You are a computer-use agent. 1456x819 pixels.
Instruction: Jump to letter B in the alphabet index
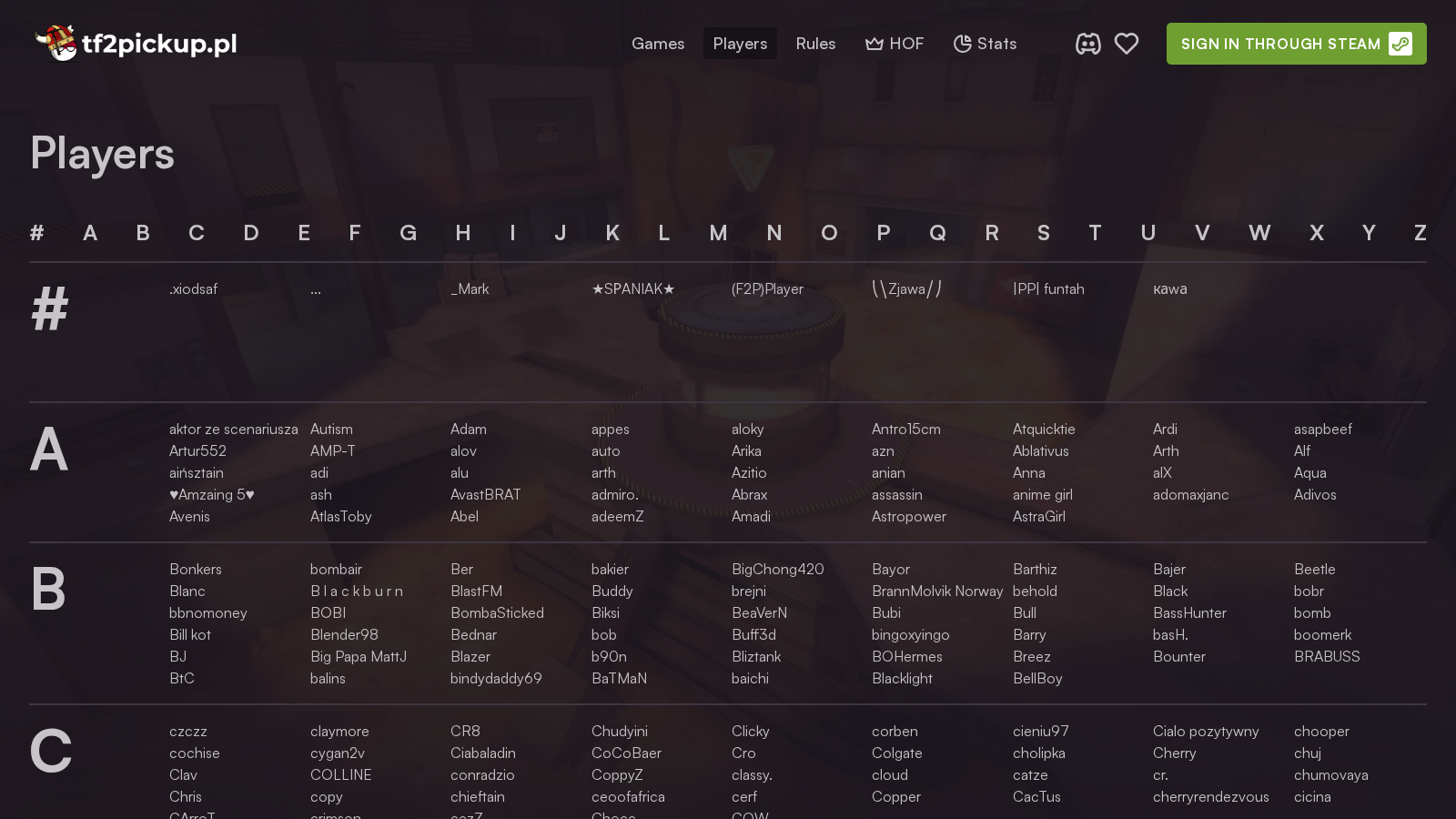(x=143, y=233)
